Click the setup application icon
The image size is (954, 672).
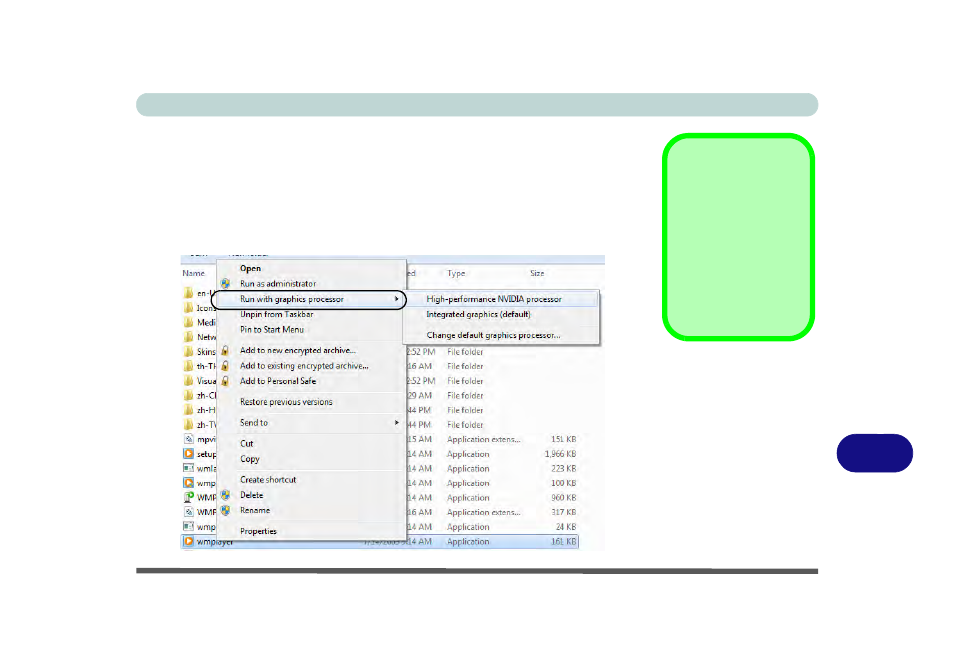(189, 454)
